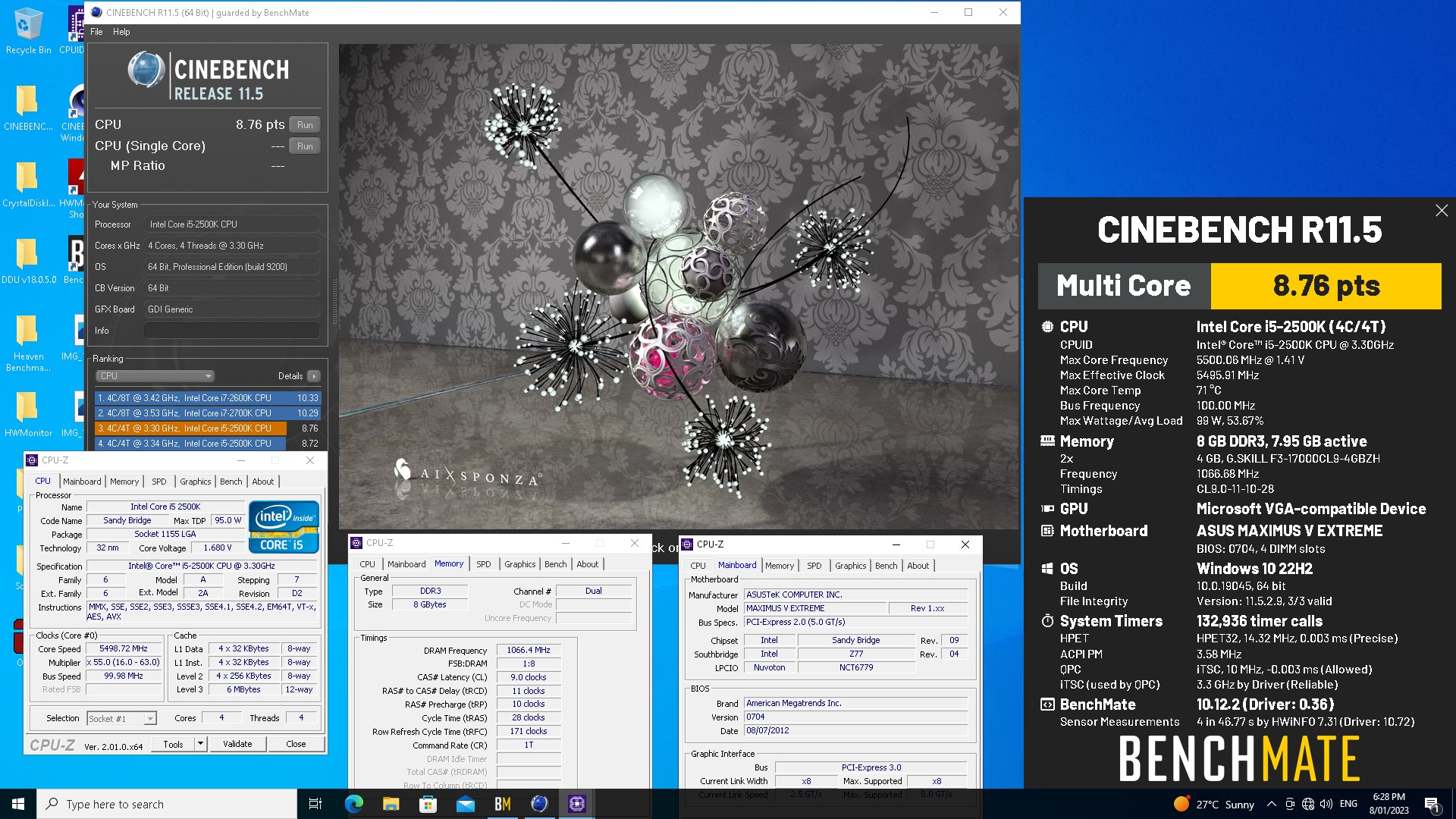Click BIOS version 0704 field
This screenshot has height=819, width=1456.
855,717
